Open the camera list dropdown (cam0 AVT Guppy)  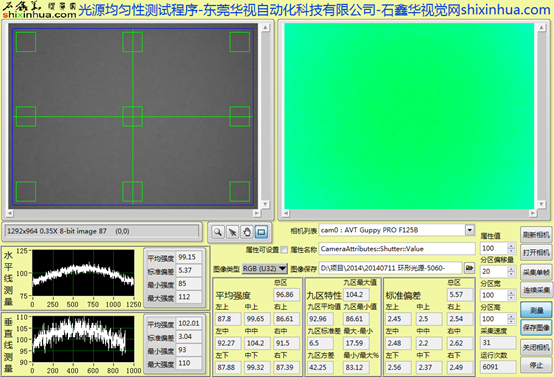469,230
